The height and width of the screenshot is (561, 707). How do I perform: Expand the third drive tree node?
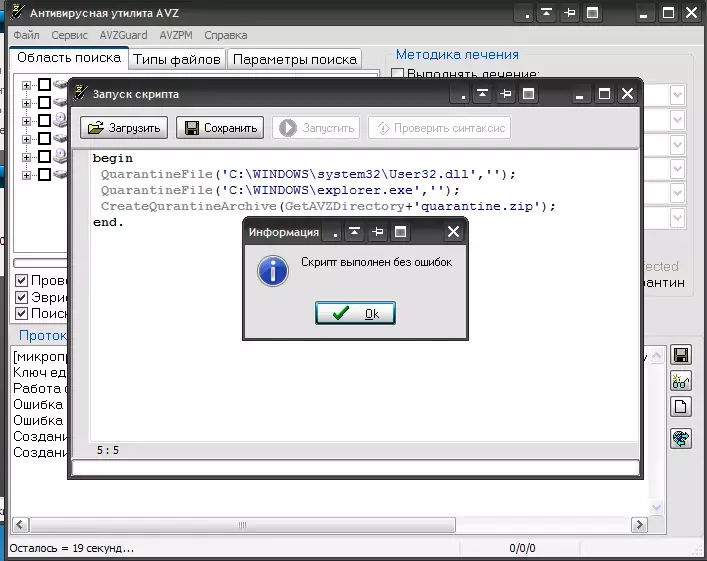(26, 121)
